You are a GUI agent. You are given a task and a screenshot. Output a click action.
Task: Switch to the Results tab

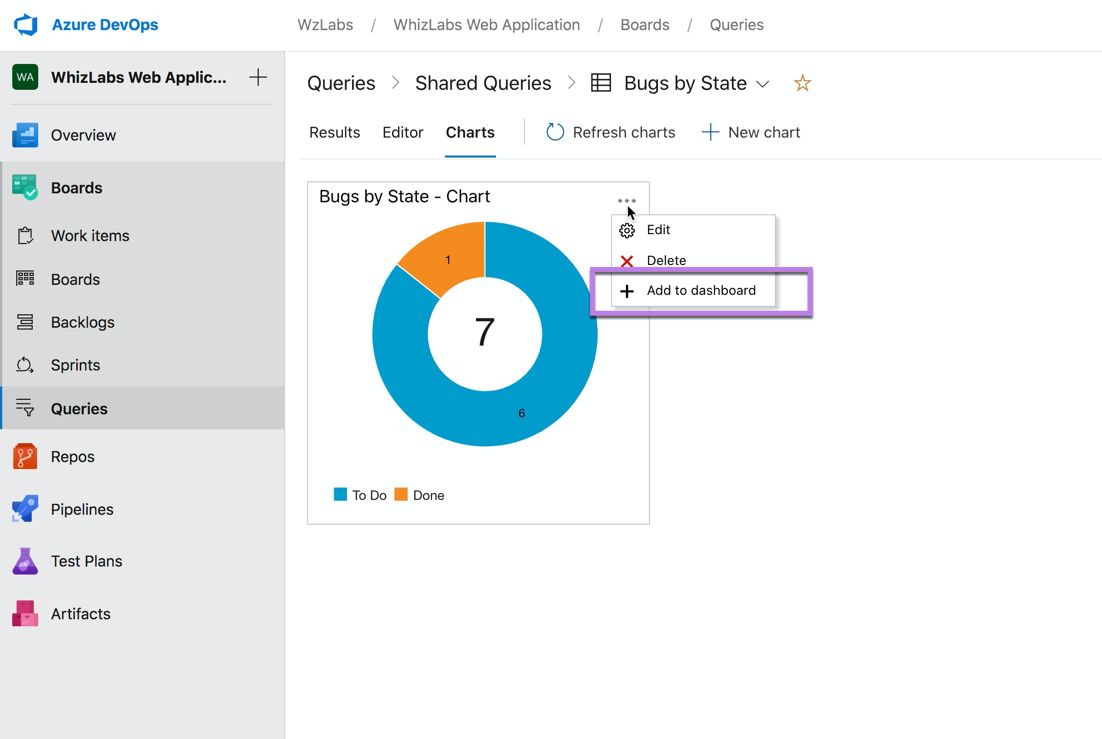tap(335, 132)
